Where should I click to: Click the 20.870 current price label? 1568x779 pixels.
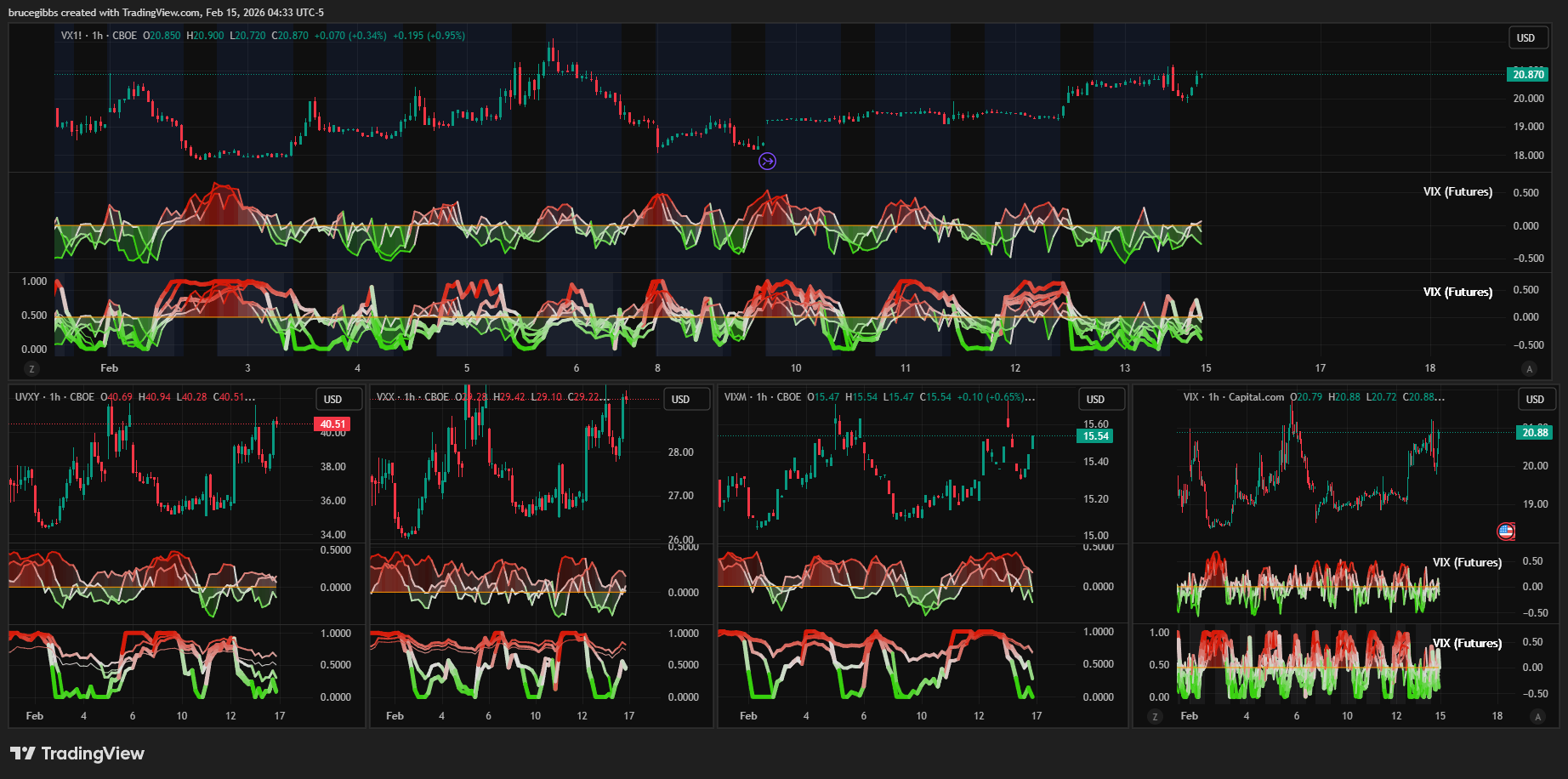point(1528,75)
